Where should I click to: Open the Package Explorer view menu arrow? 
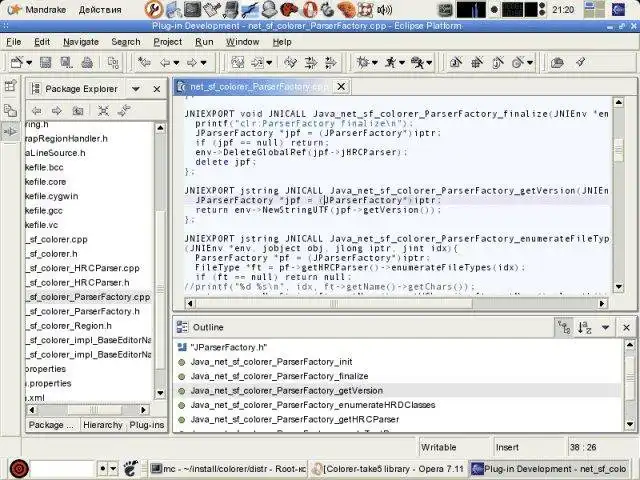136,89
